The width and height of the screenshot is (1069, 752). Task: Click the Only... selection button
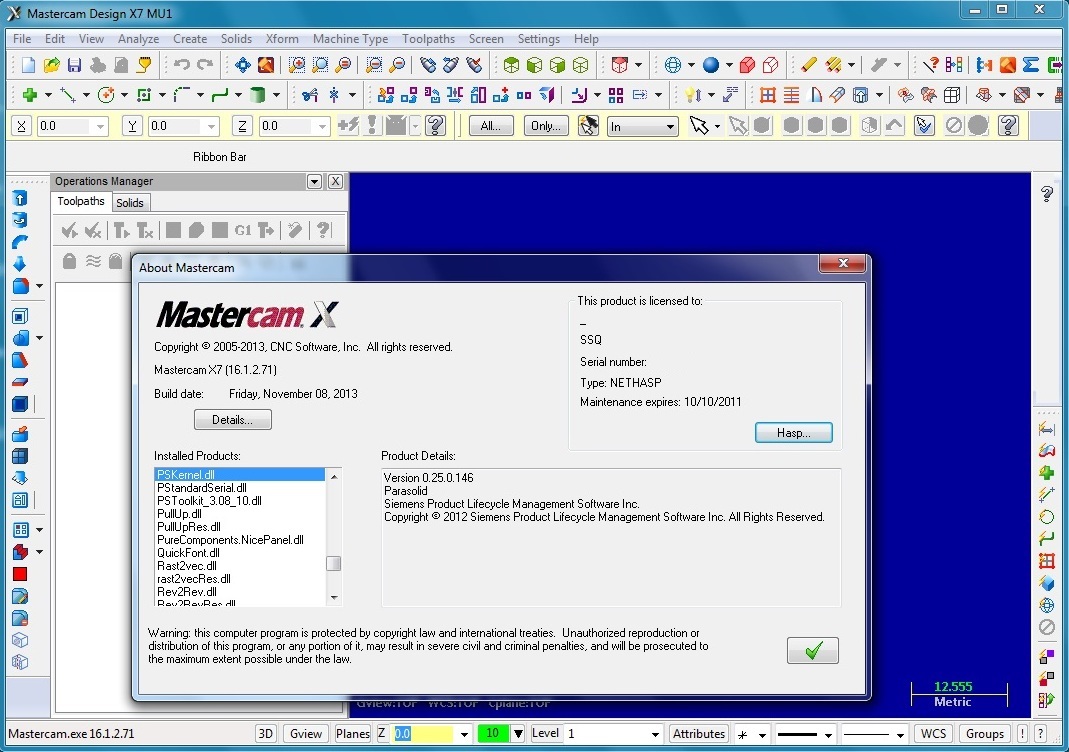coord(546,125)
